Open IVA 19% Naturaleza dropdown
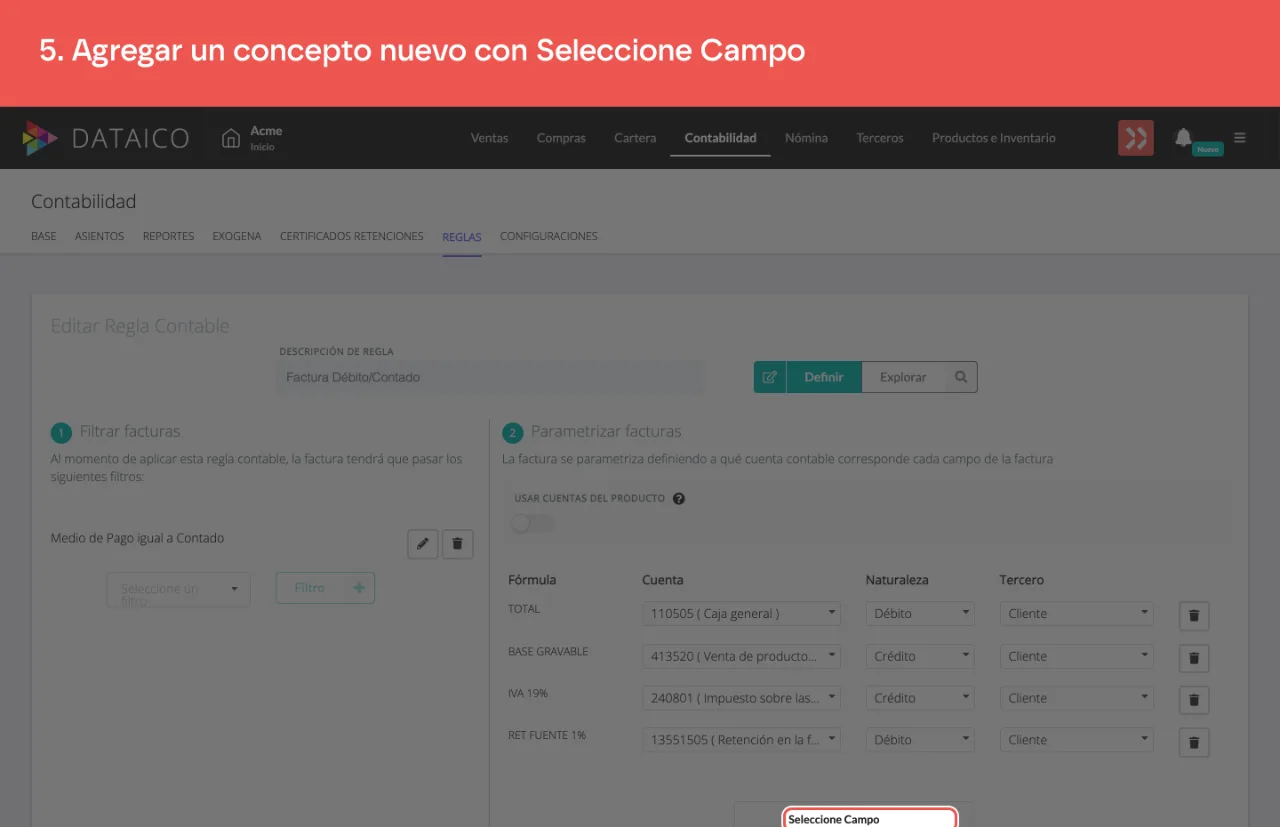1280x827 pixels. coord(920,698)
